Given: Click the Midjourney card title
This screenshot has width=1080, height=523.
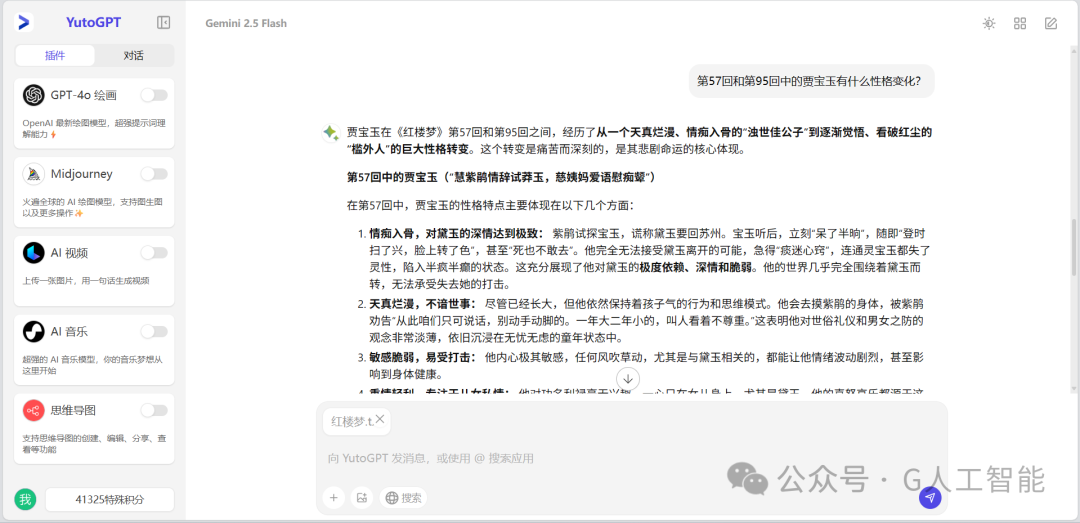Looking at the screenshot, I should point(81,174).
